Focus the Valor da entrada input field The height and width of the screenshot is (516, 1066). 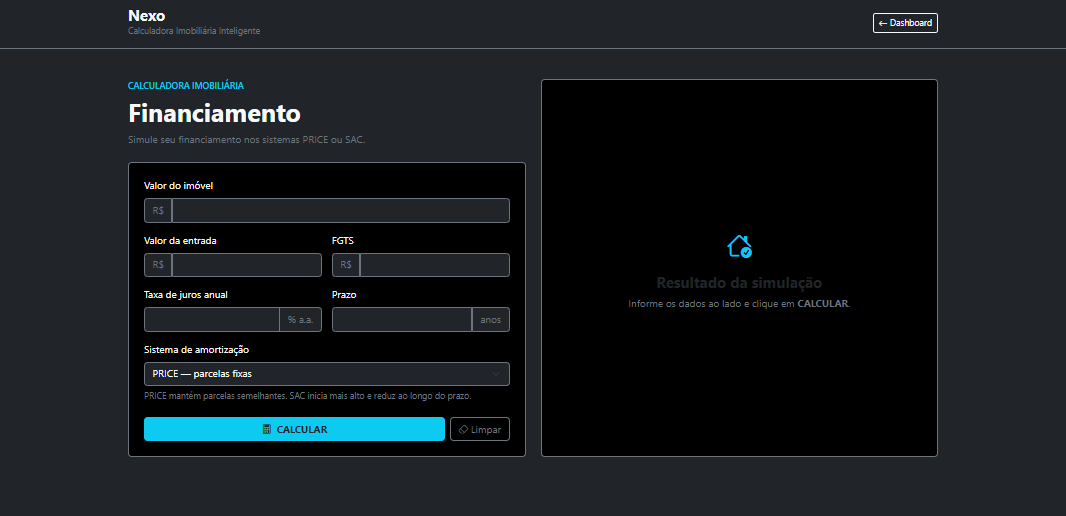[247, 265]
